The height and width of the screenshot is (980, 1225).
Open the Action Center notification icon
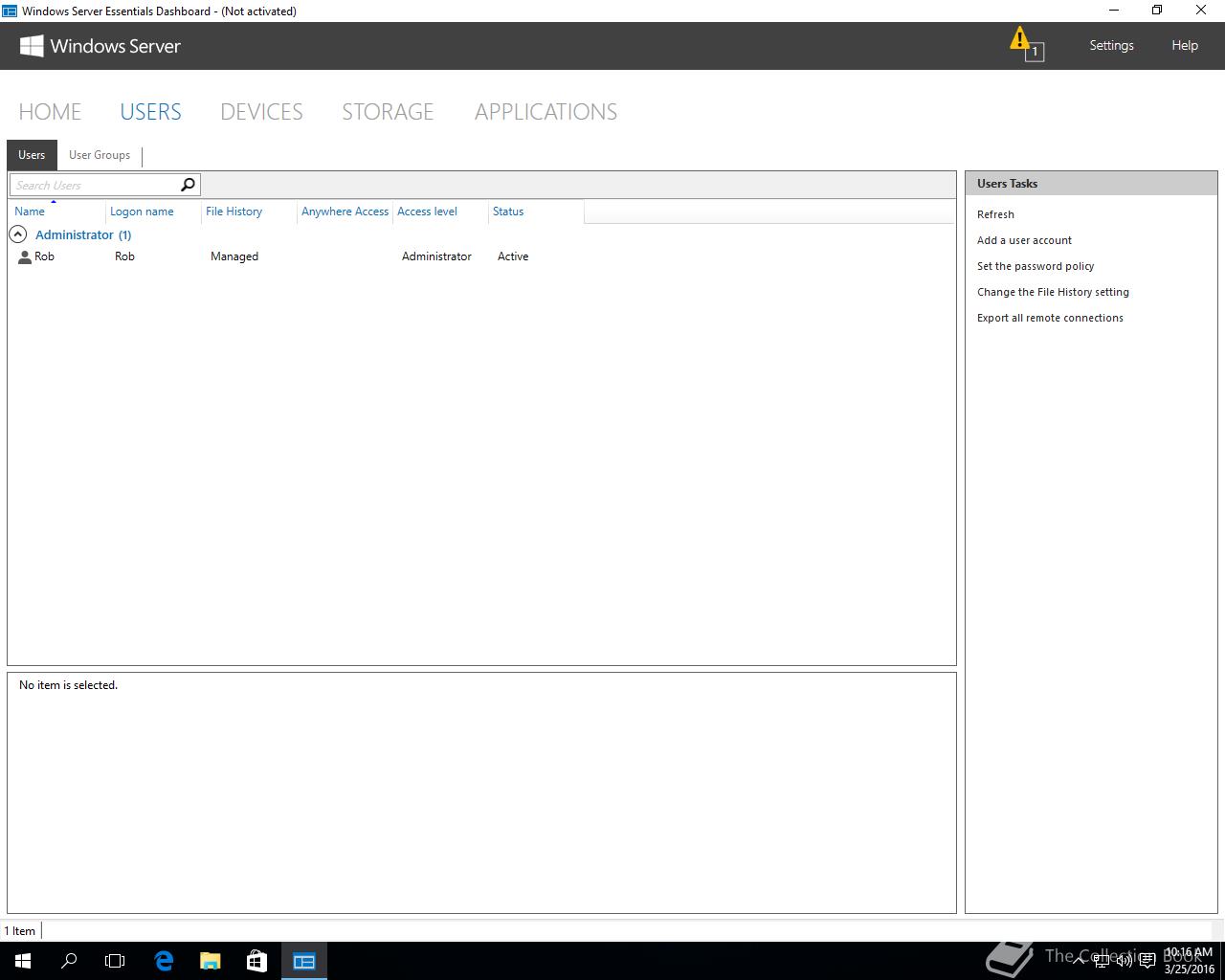[1147, 961]
